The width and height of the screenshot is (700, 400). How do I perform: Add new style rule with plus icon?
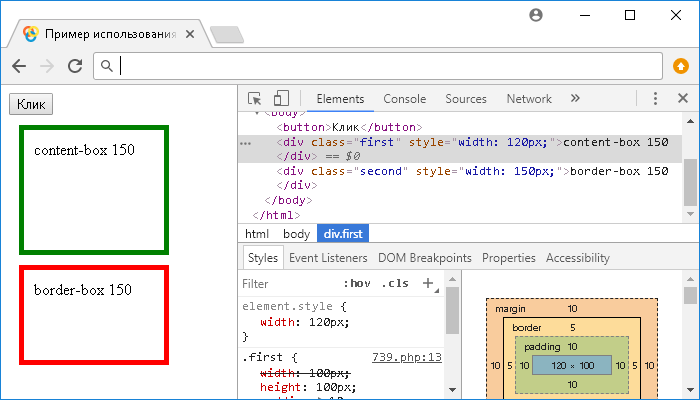pyautogui.click(x=428, y=283)
